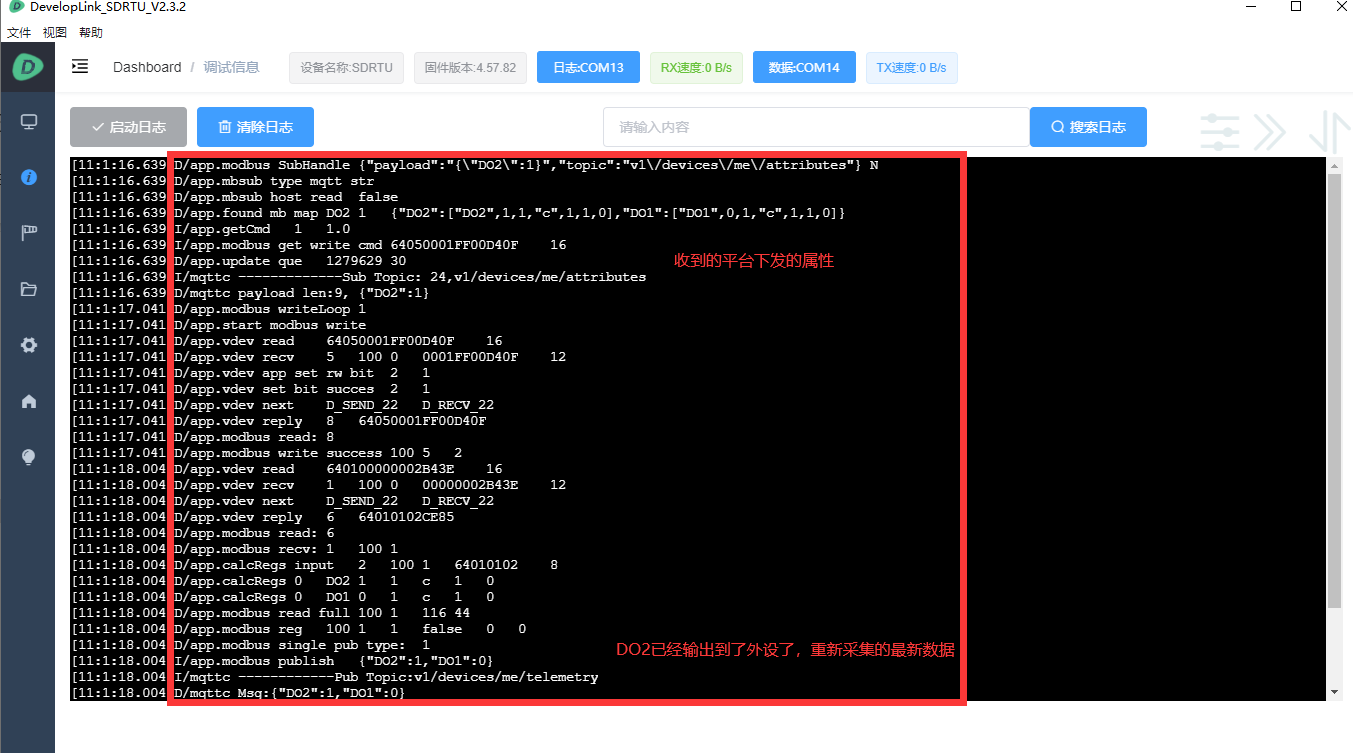Click log line 'D/app.vdev set bit succes'

(x=251, y=389)
